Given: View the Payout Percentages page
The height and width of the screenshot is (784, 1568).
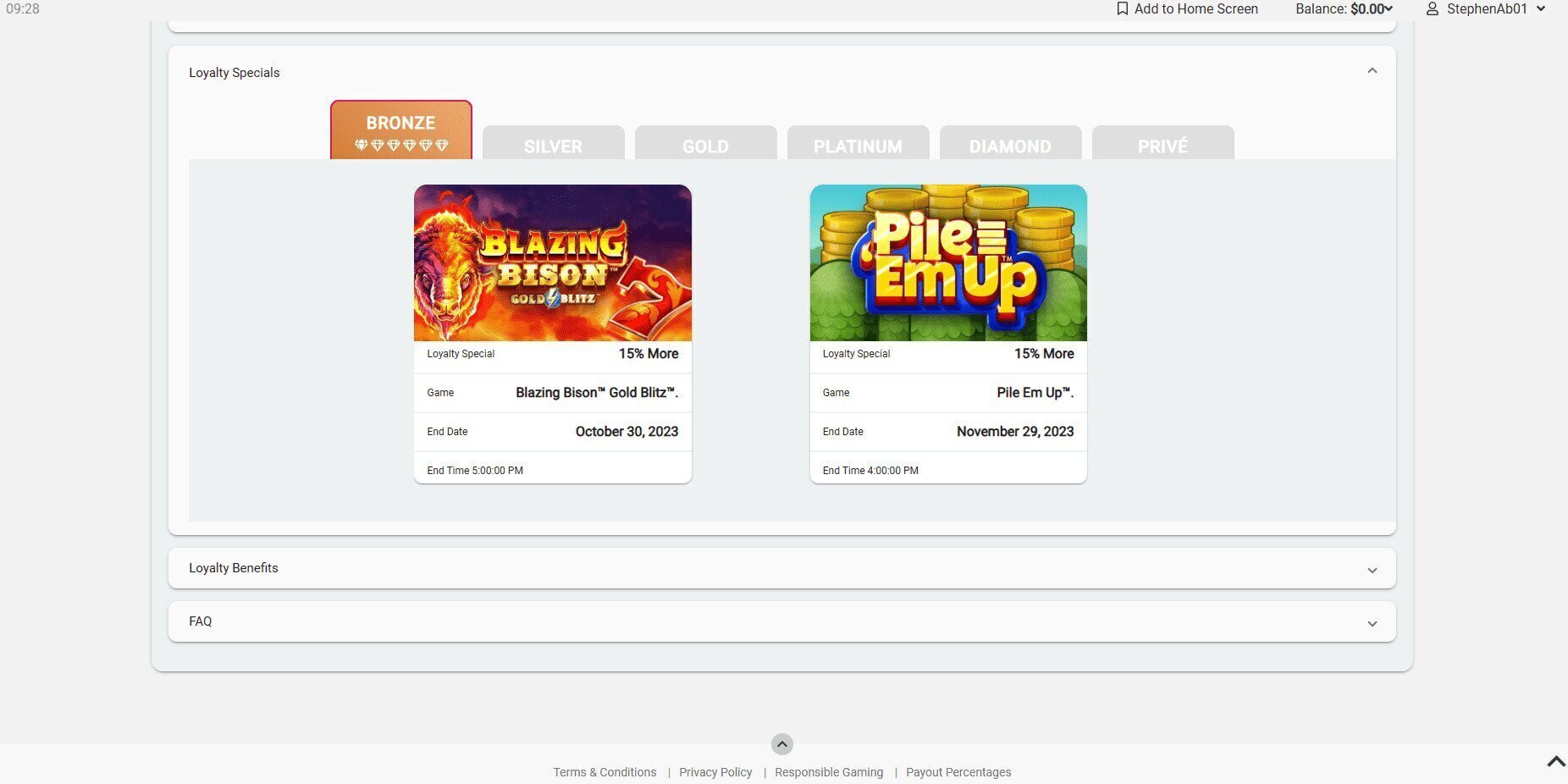Looking at the screenshot, I should [x=958, y=771].
